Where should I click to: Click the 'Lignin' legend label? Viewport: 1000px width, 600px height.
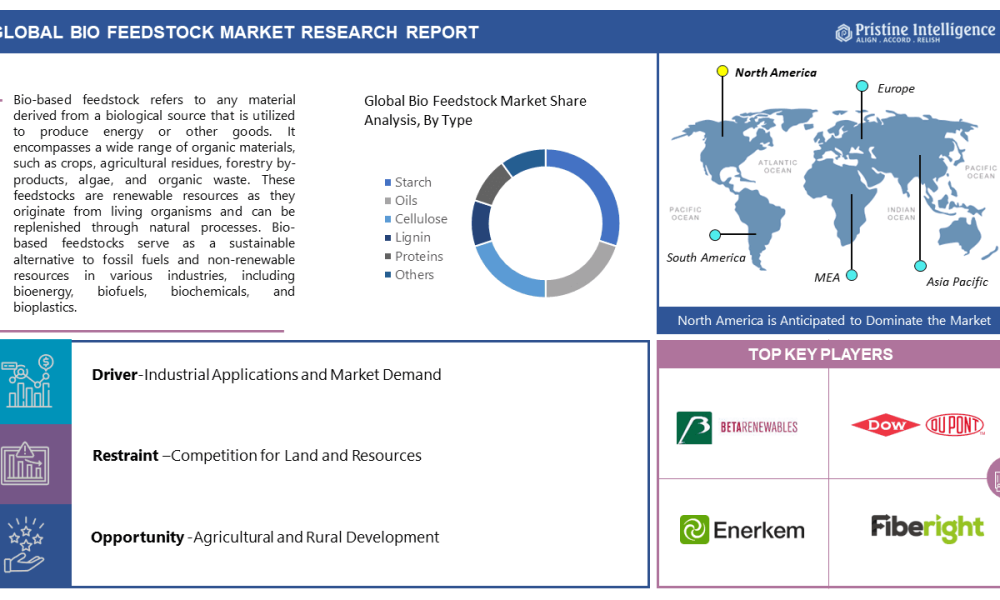coord(413,238)
